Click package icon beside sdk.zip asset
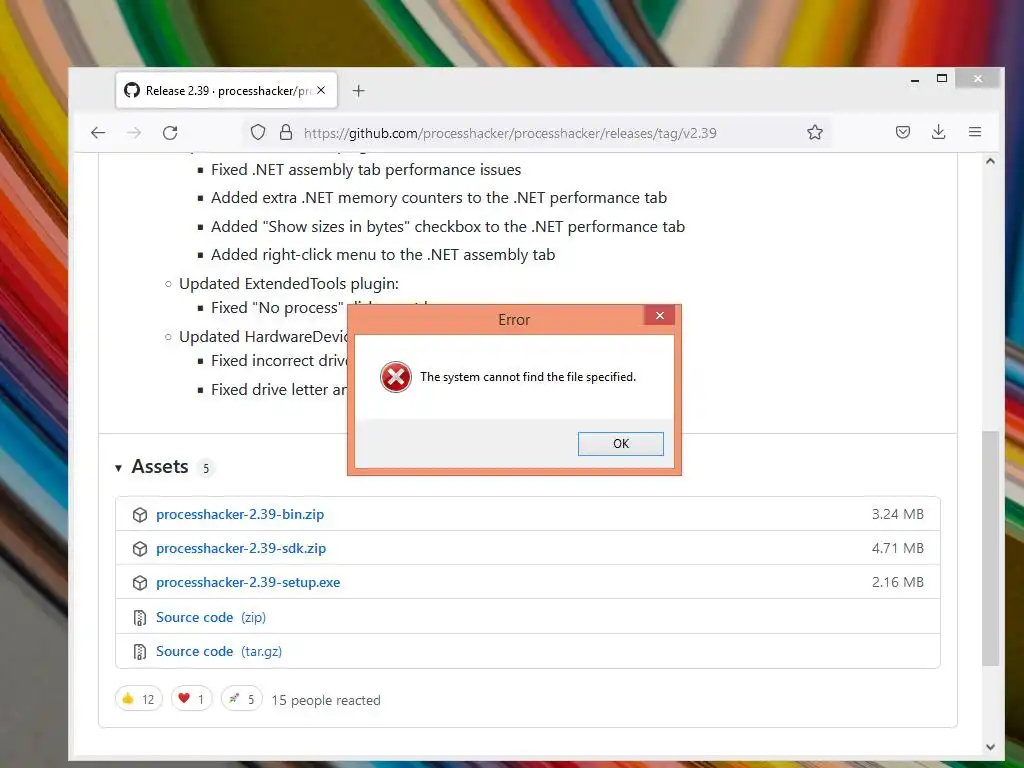 pos(140,549)
